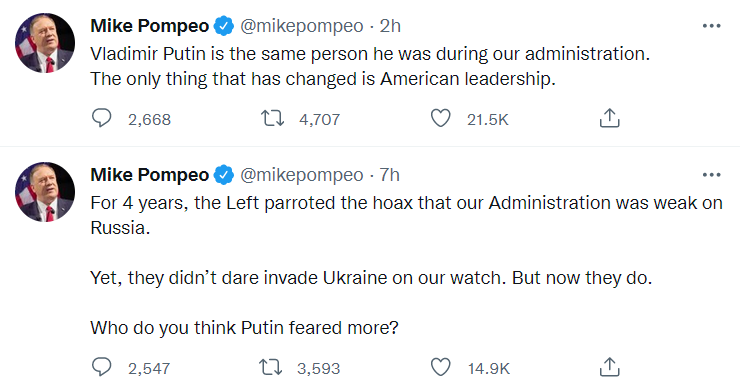Open Mike Pompeo name link on first tweet

(x=150, y=26)
